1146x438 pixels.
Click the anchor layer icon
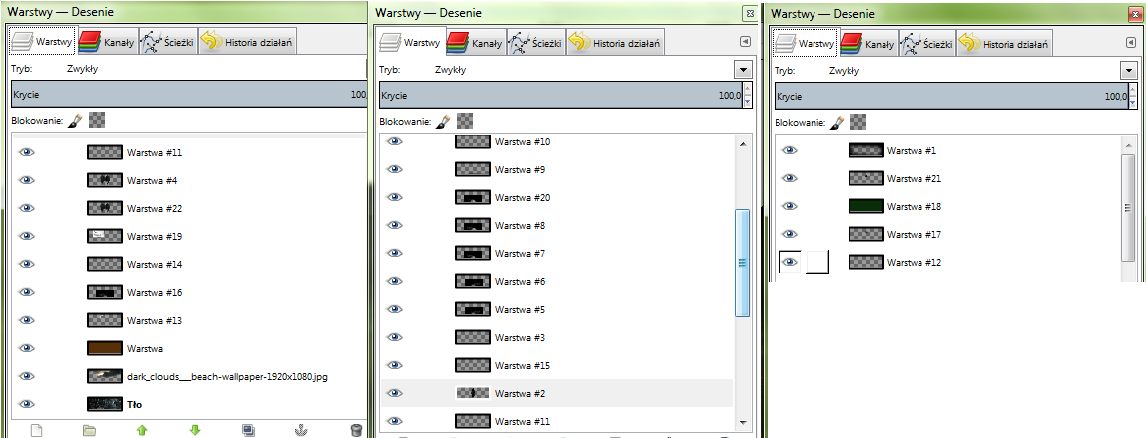pyautogui.click(x=302, y=430)
